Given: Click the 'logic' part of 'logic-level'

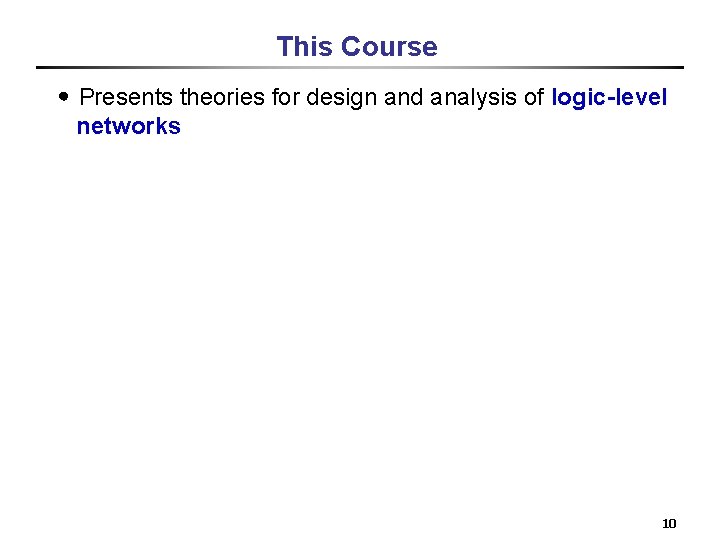Looking at the screenshot, I should coord(578,97).
